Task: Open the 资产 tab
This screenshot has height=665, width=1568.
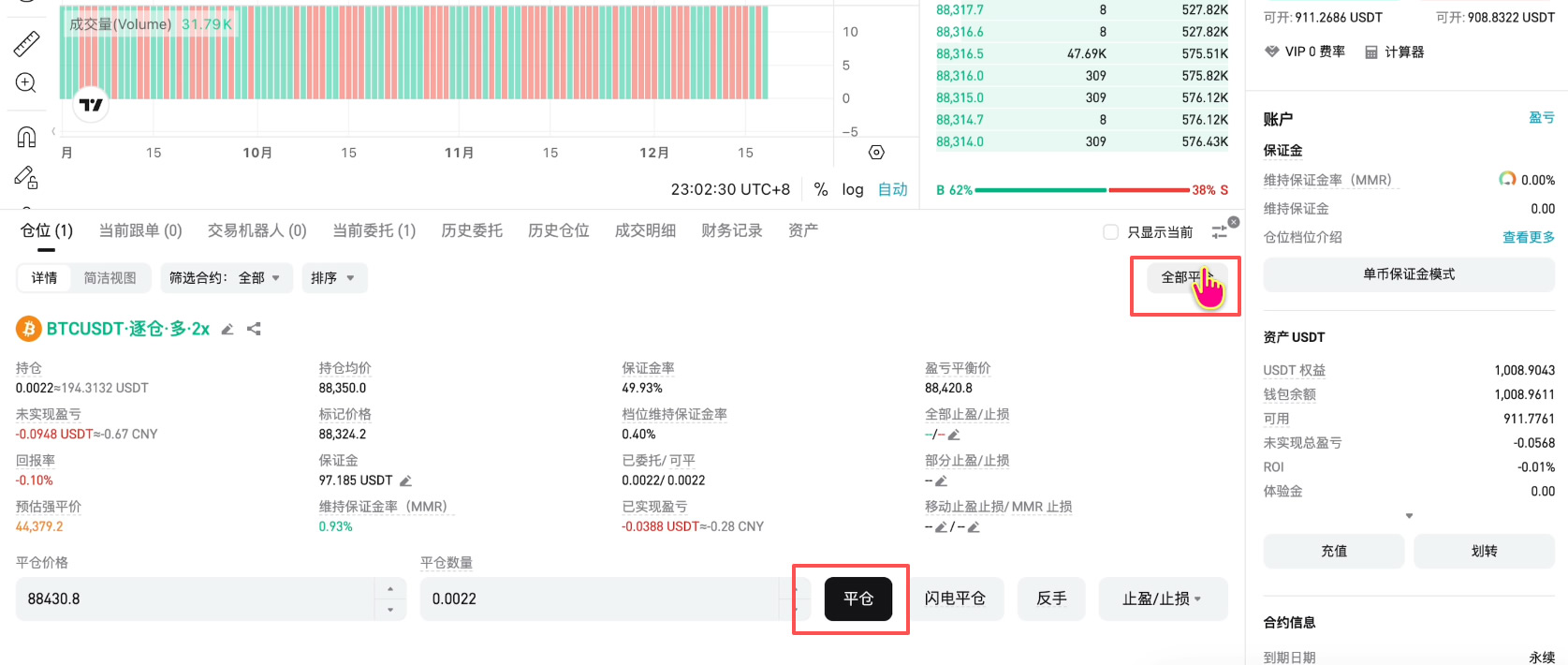Action: tap(803, 230)
